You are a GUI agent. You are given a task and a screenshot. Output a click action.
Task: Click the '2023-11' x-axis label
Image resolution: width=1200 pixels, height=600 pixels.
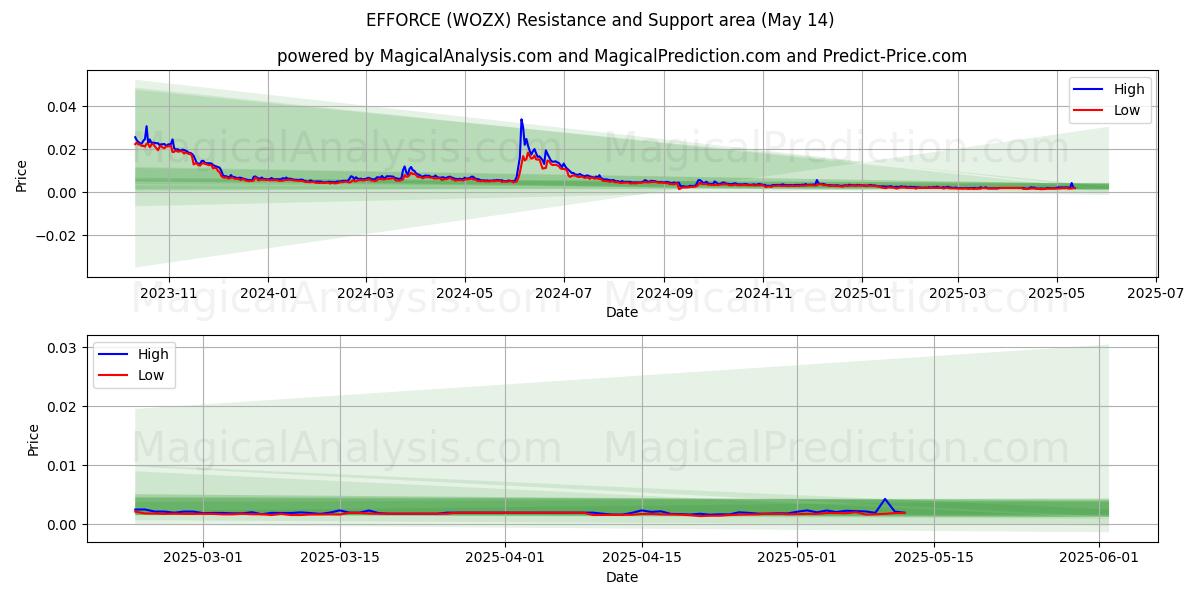(x=169, y=293)
